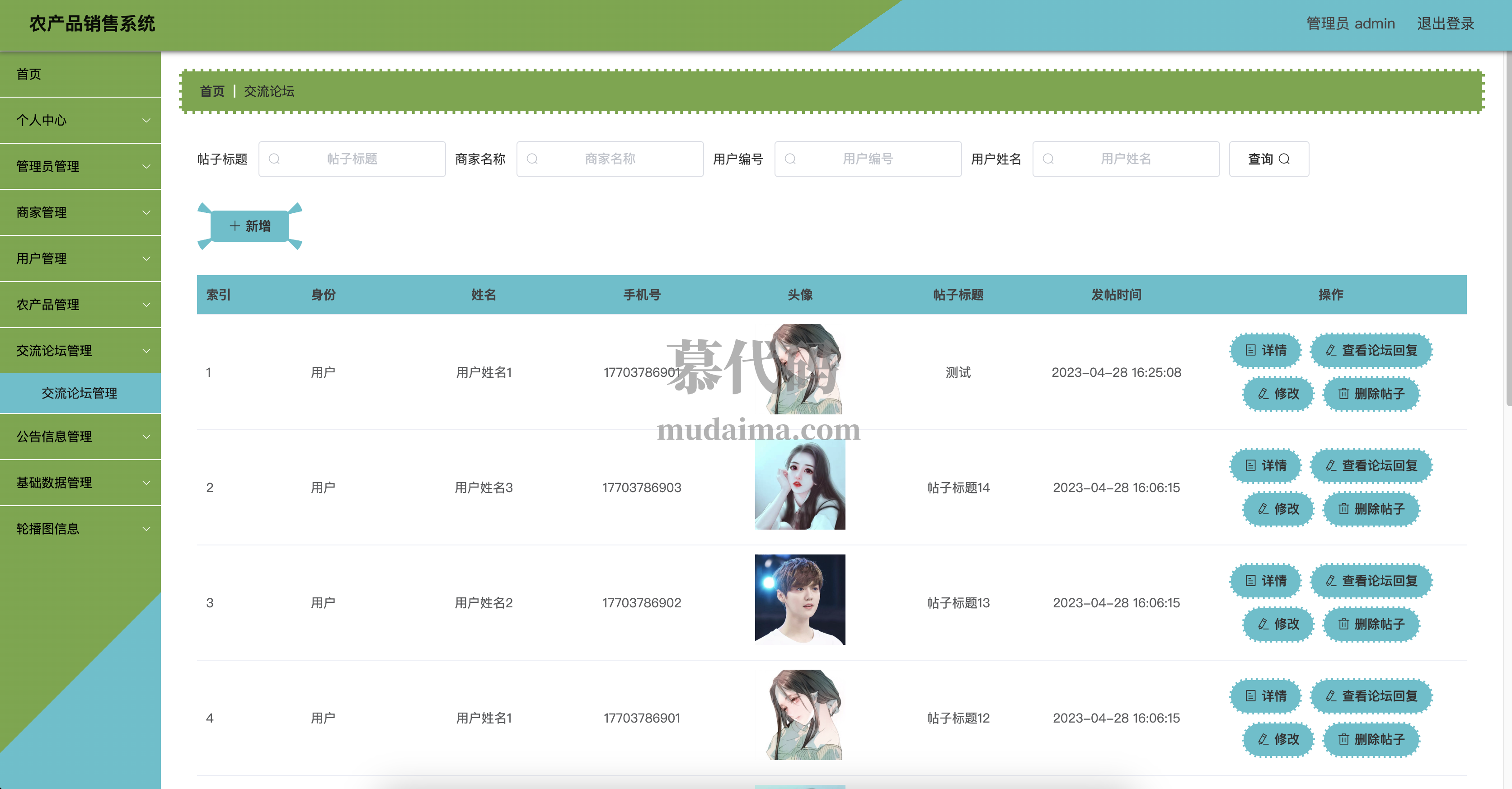Screen dimensions: 1512x789
Task: Click the search icon inside 商家名称 field
Action: [x=532, y=159]
